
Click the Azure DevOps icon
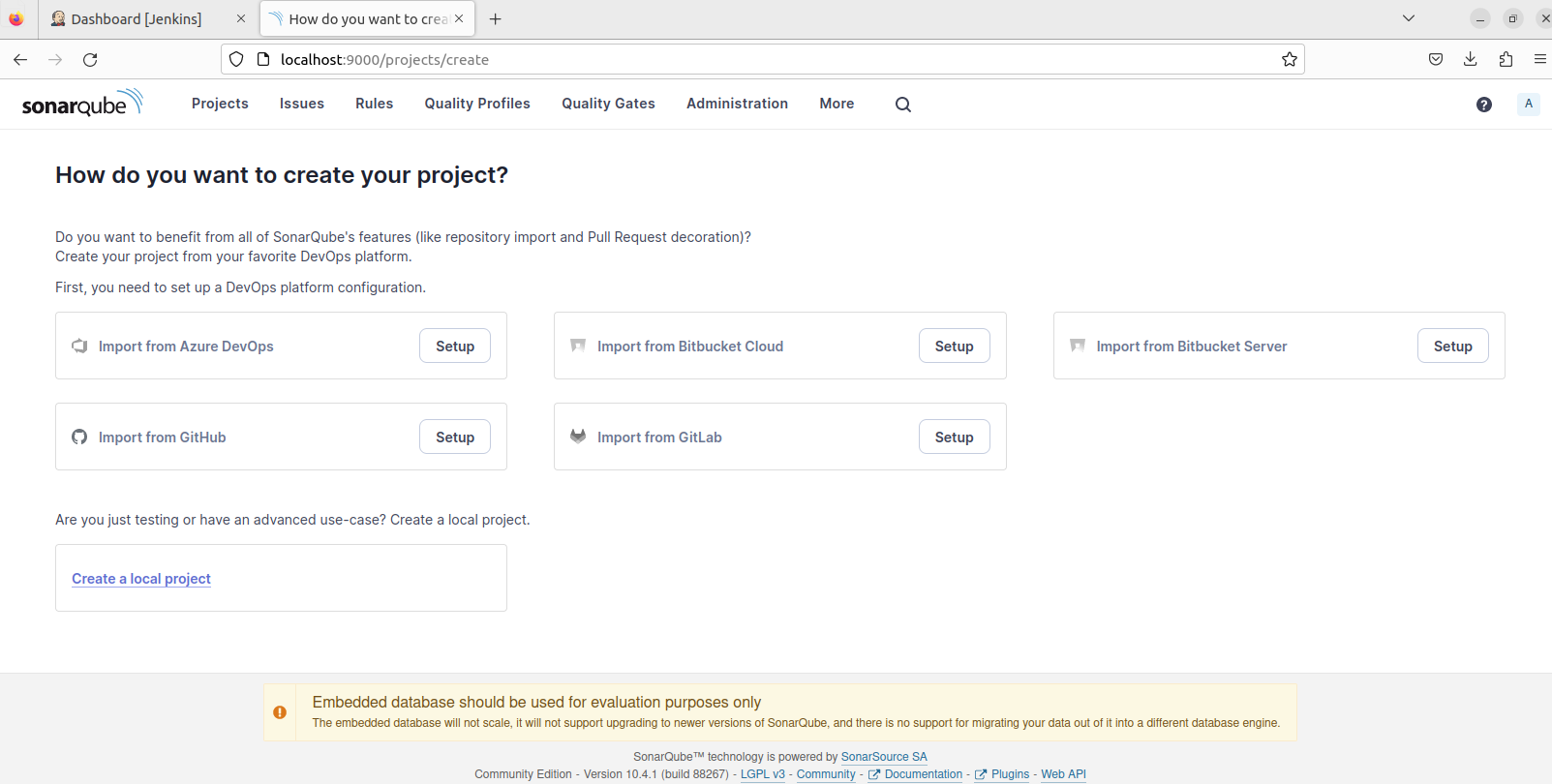coord(79,346)
